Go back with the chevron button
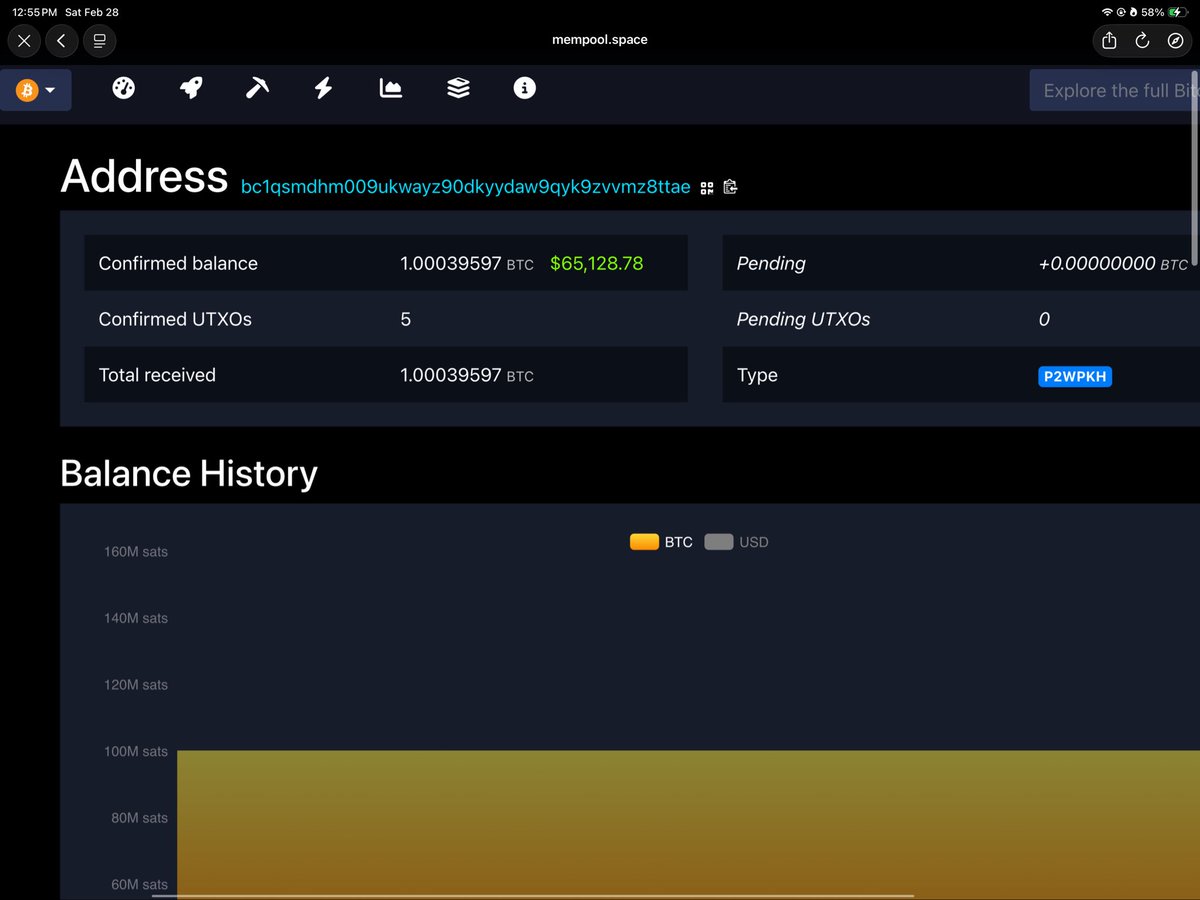 click(62, 41)
